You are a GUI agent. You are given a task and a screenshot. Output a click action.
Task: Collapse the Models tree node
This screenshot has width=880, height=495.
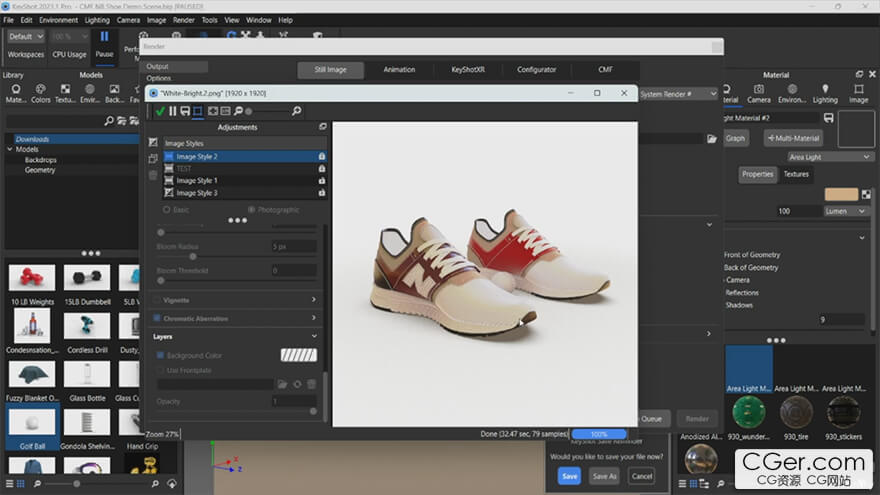pos(10,149)
